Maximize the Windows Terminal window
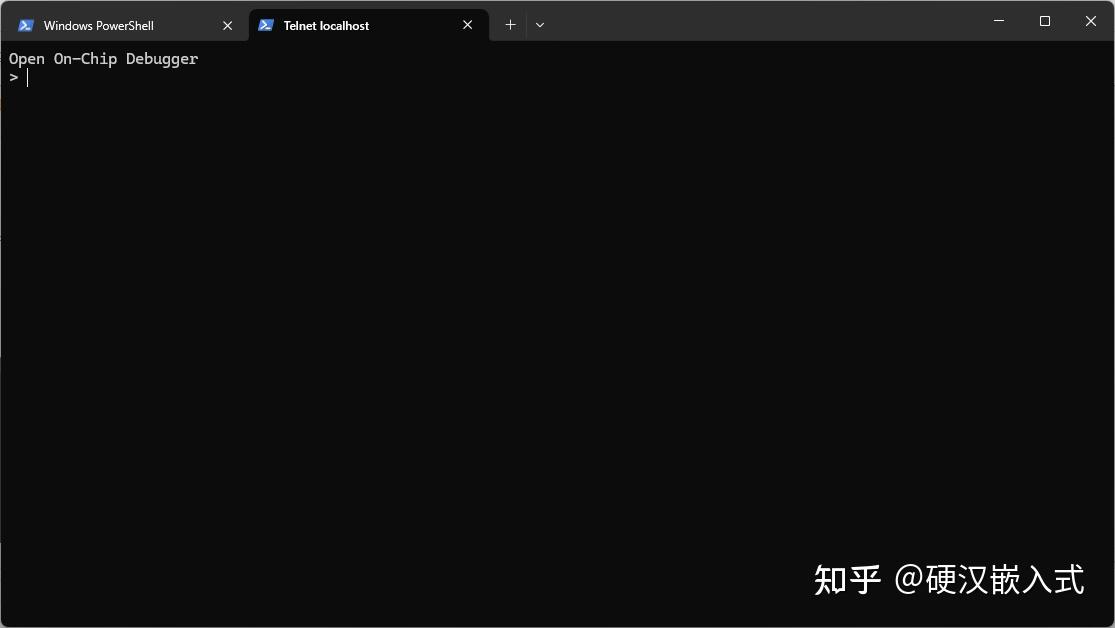 click(x=1044, y=20)
